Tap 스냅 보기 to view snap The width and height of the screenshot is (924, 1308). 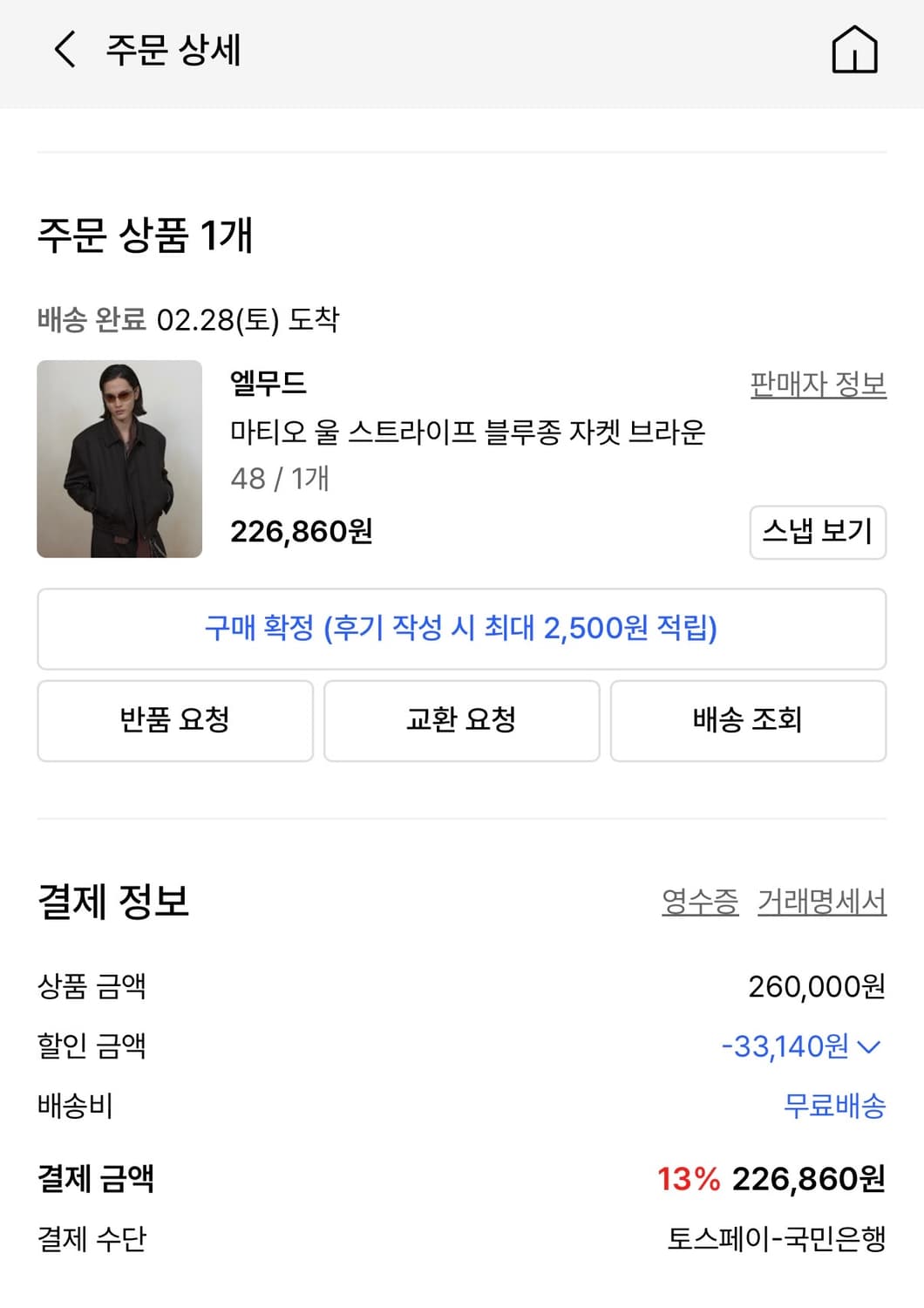click(x=818, y=533)
